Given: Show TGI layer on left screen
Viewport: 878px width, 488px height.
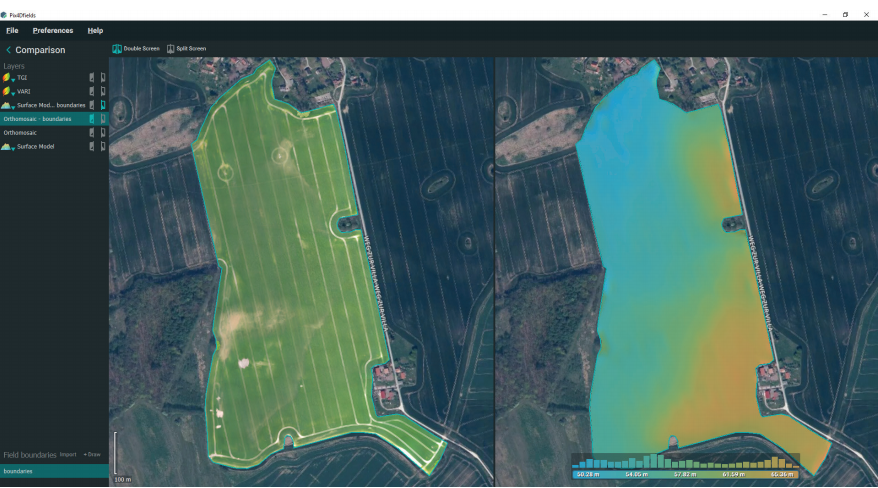Looking at the screenshot, I should [92, 77].
